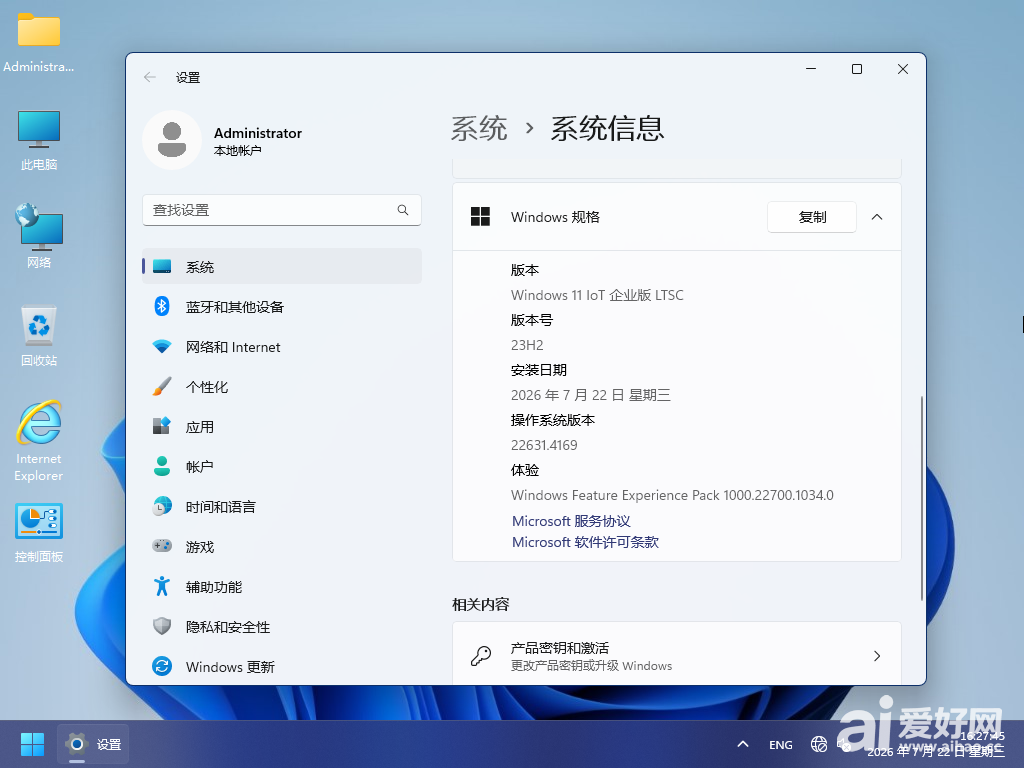1024x768 pixels.
Task: Click the 时间和语言 clock icon
Action: (x=161, y=506)
